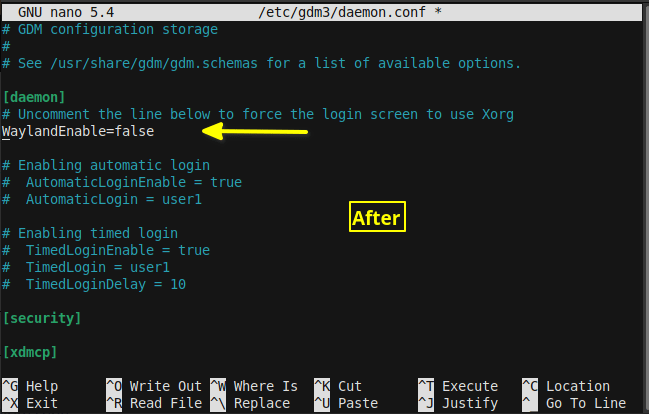Click the ^W Where Is shortcut
This screenshot has height=414, width=649.
[254, 386]
